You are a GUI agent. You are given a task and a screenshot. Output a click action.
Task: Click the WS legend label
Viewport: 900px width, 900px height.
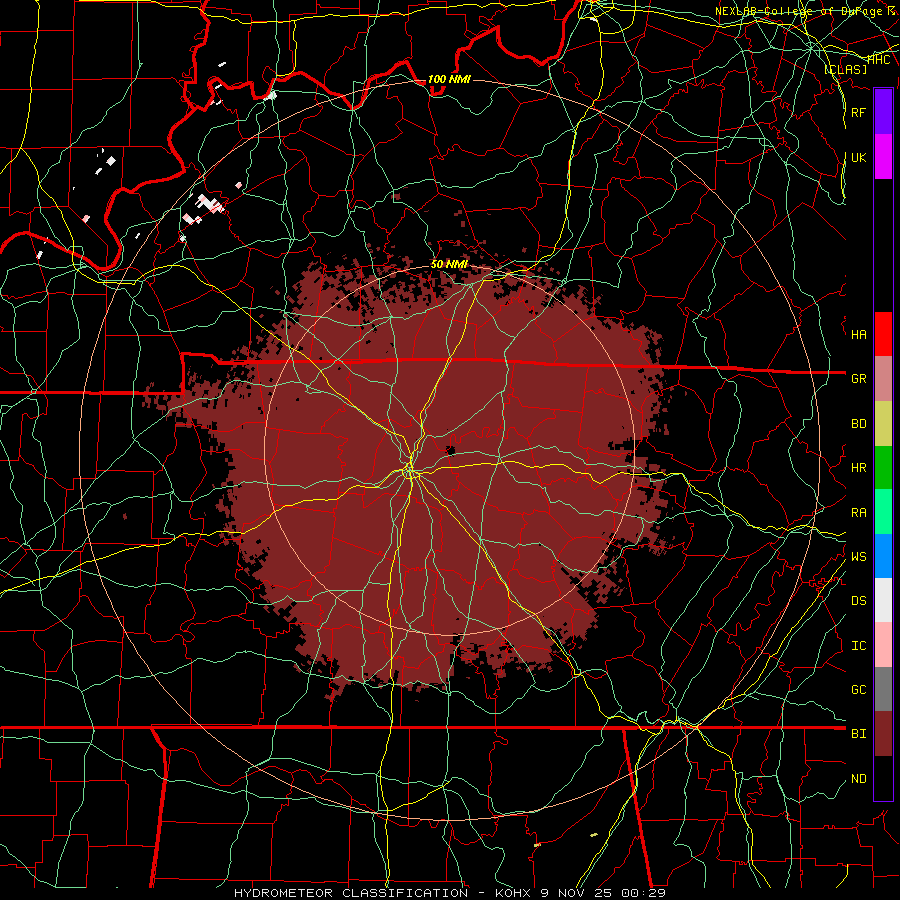(x=858, y=557)
